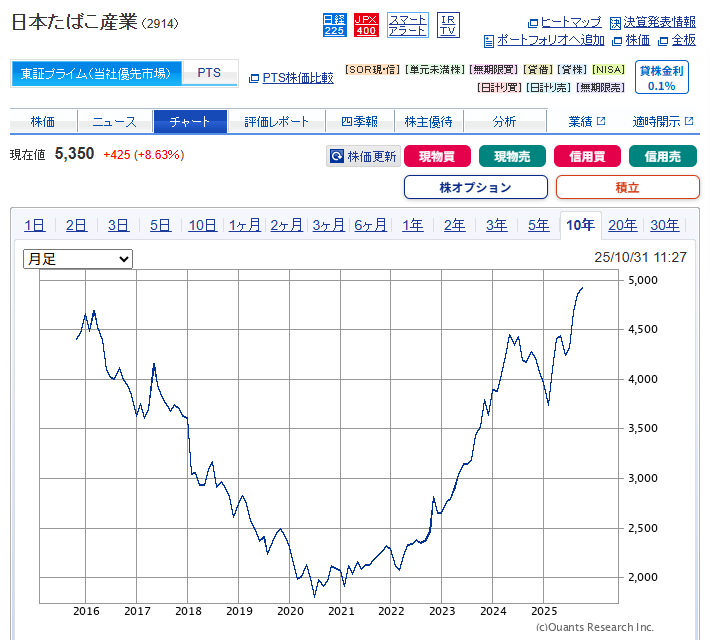Select the 2年 chart period

[454, 225]
